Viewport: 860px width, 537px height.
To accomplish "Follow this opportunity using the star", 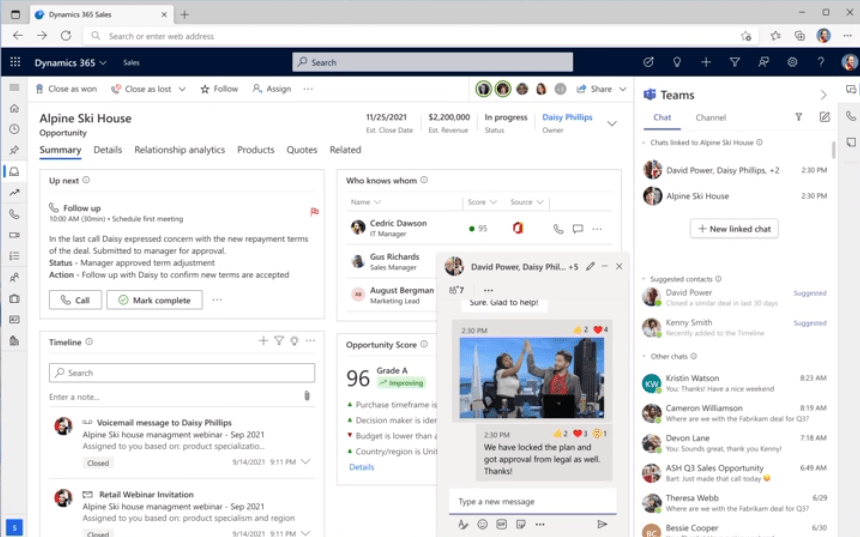I will [218, 89].
